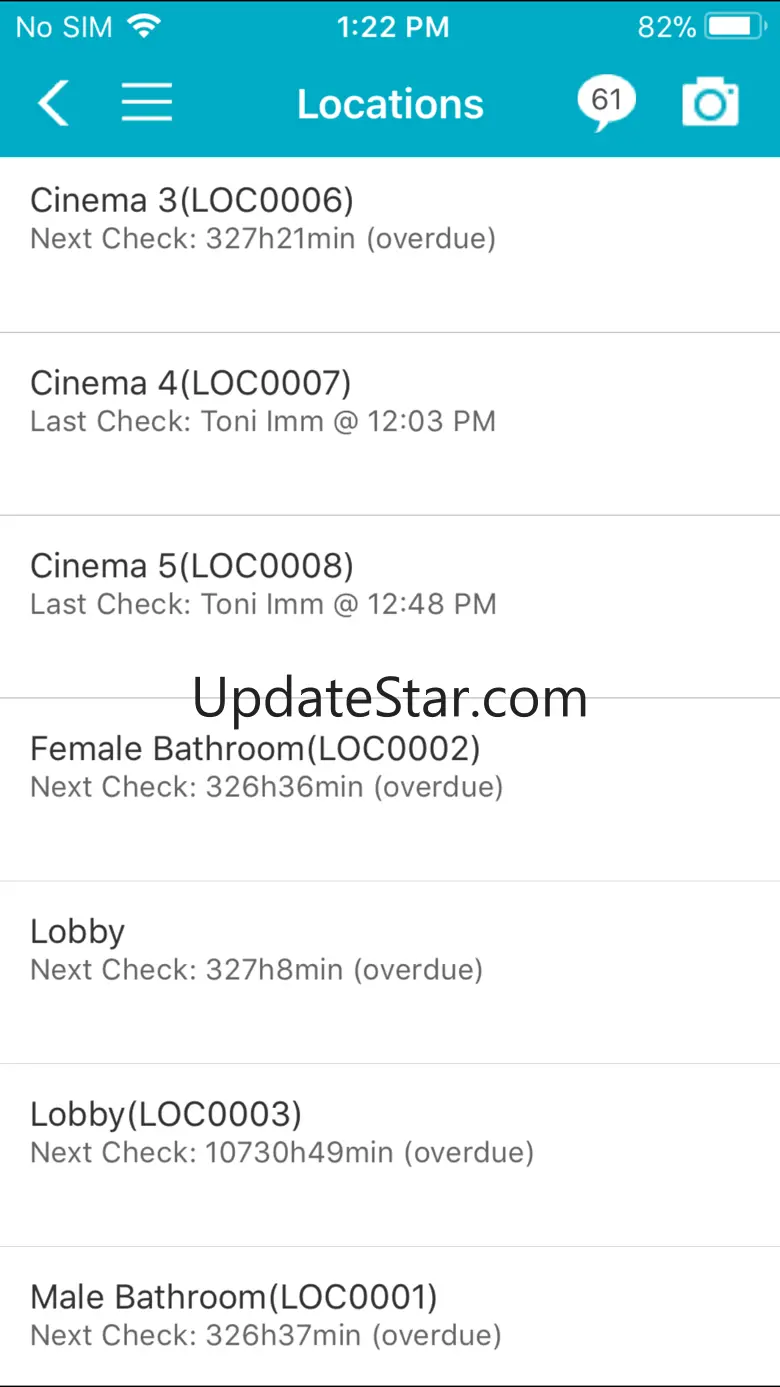This screenshot has width=780, height=1387.
Task: Open the Lobby(LOC0003) location
Action: click(x=390, y=1155)
